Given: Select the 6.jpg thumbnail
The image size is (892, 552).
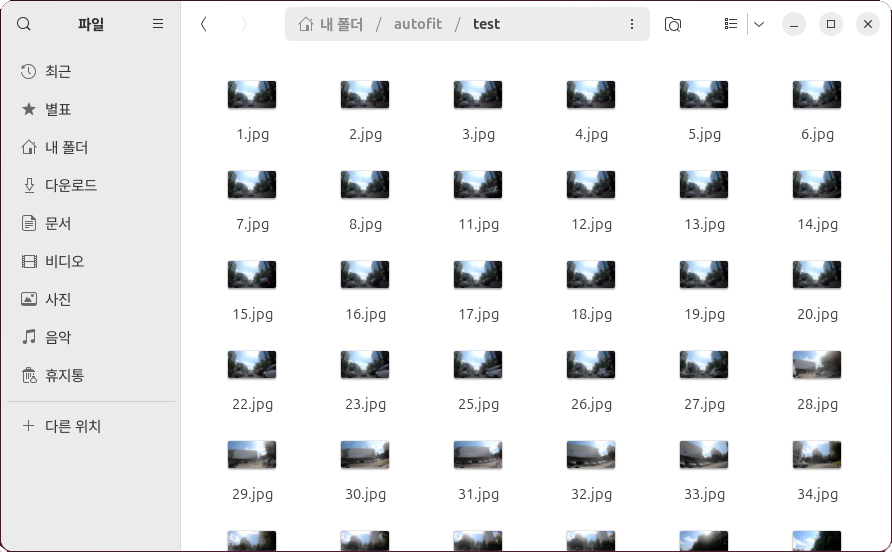Looking at the screenshot, I should (817, 94).
